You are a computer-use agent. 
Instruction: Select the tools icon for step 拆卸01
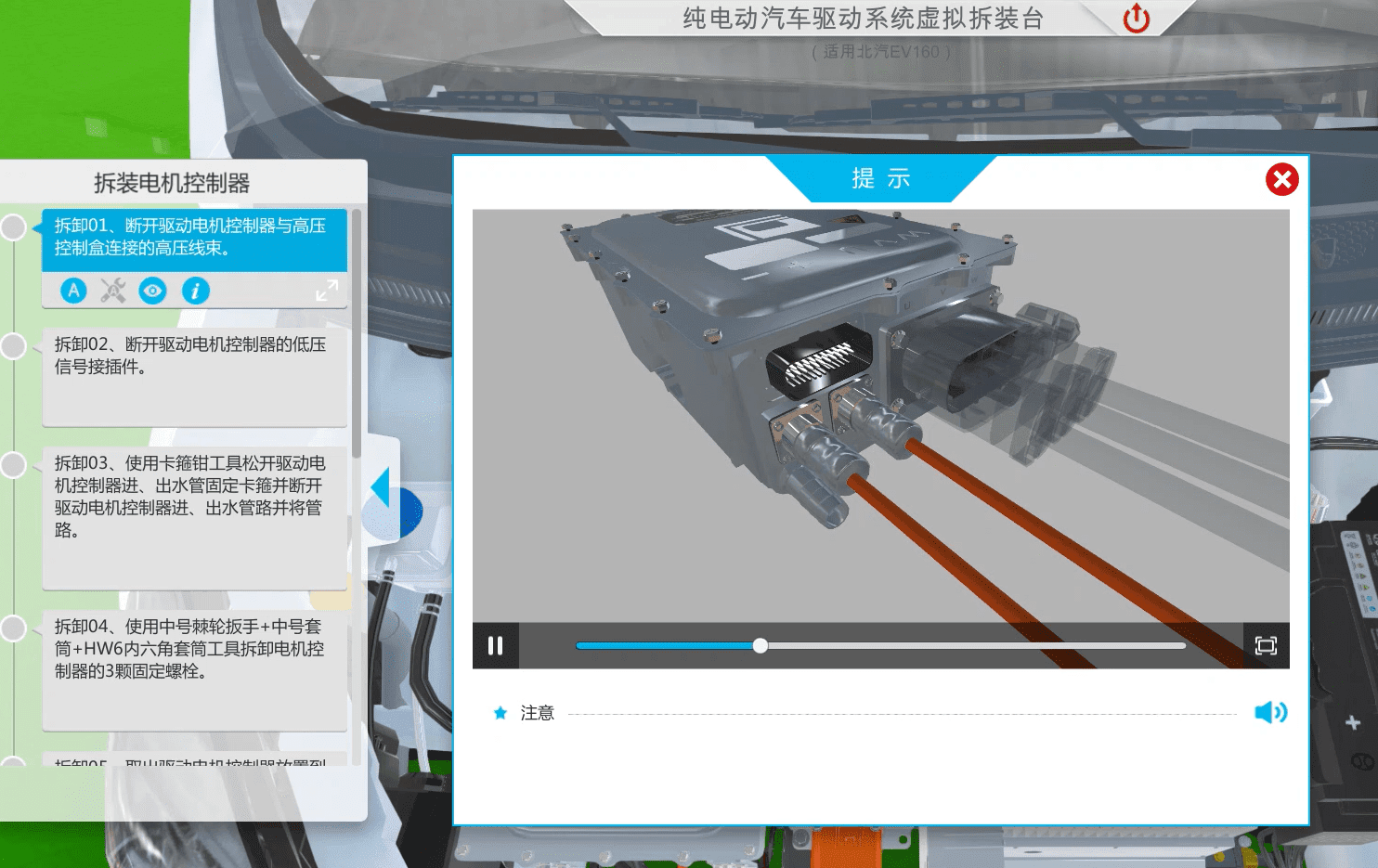112,291
